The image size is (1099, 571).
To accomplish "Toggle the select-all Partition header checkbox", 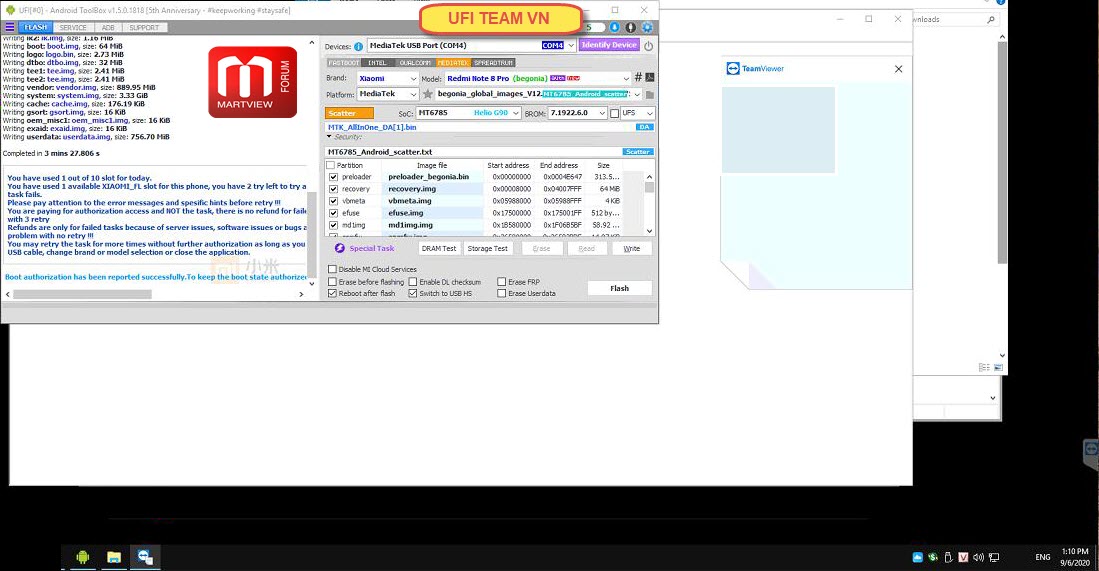I will click(331, 165).
